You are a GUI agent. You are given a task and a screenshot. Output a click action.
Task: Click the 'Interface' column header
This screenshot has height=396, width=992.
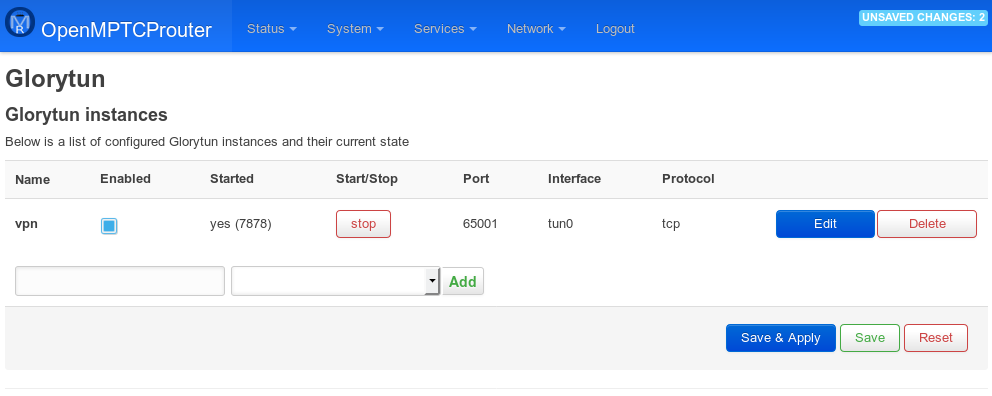tap(574, 179)
